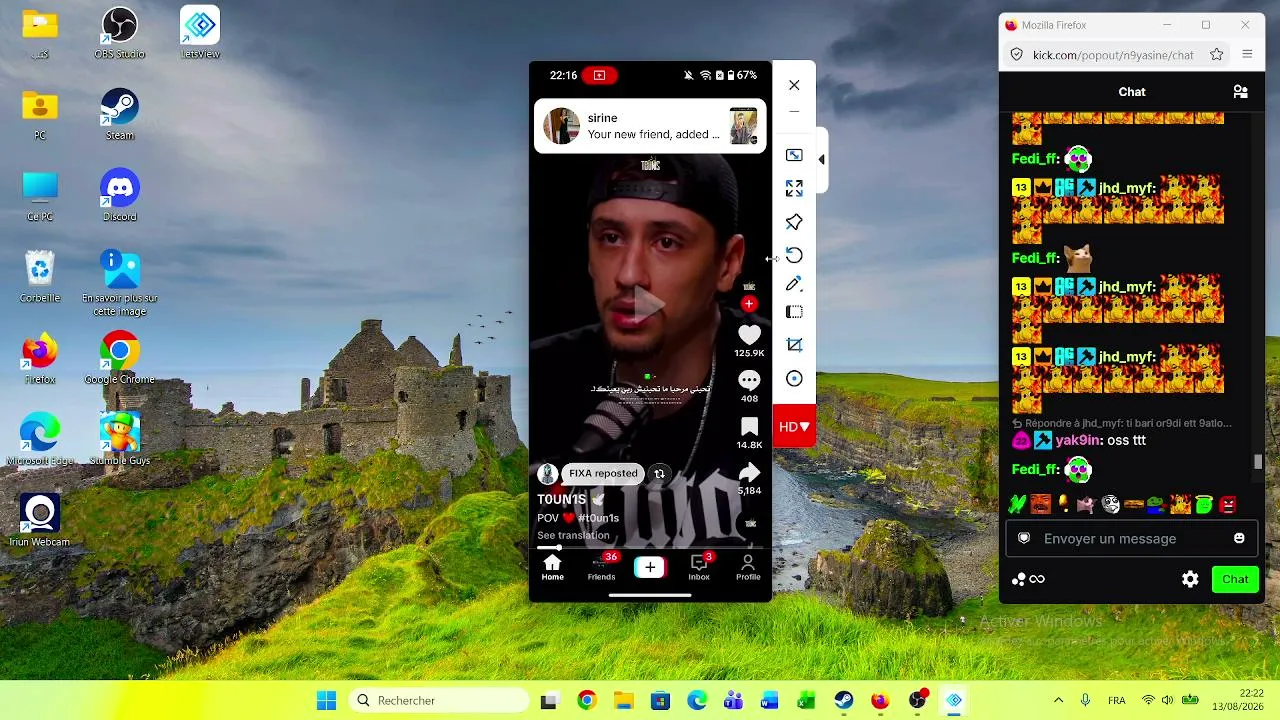Select Discord desktop shortcut
This screenshot has height=720, width=1280.
pyautogui.click(x=120, y=196)
